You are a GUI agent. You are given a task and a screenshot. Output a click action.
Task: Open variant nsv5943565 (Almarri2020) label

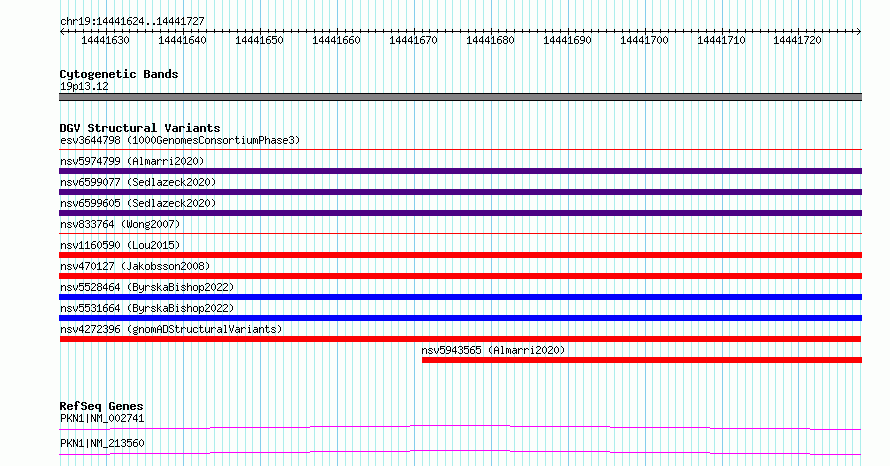point(493,350)
